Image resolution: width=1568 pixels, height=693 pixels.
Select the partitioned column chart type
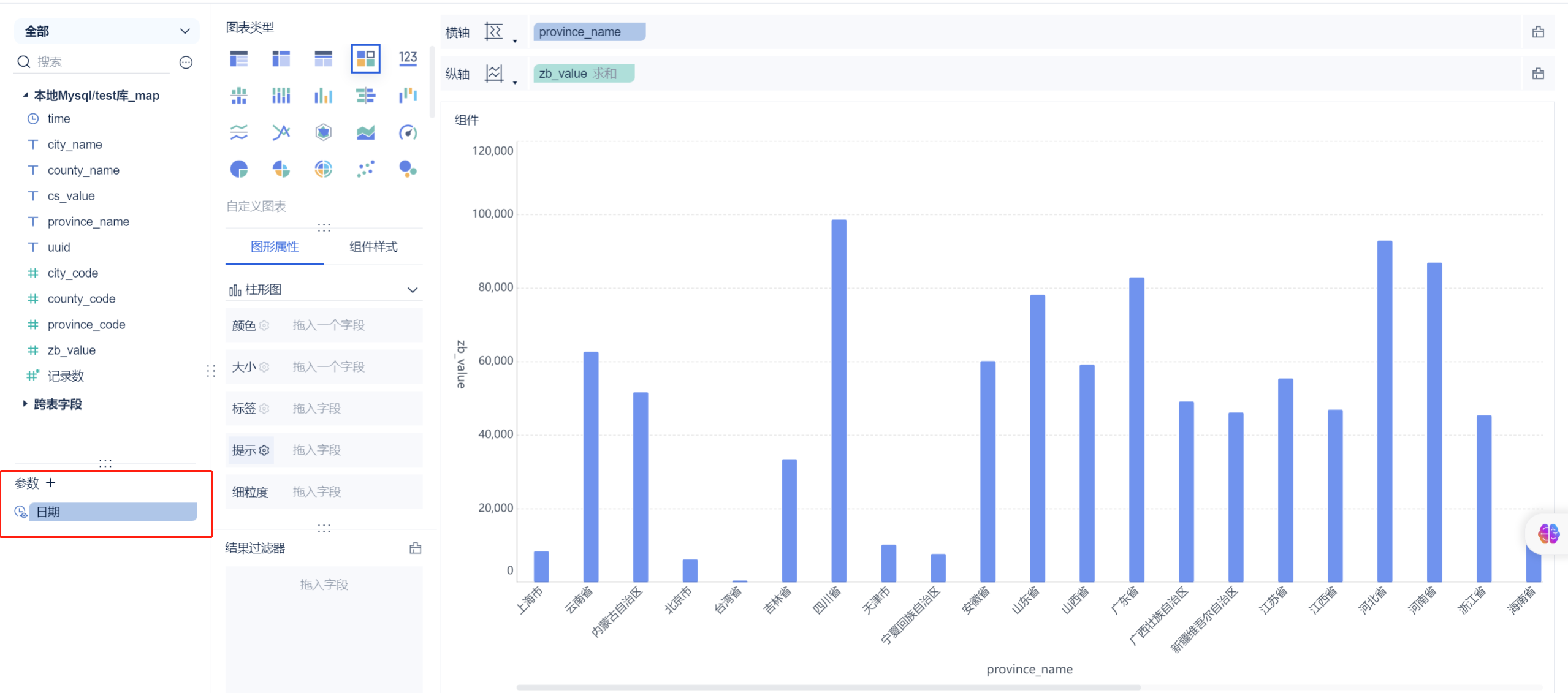[x=239, y=96]
